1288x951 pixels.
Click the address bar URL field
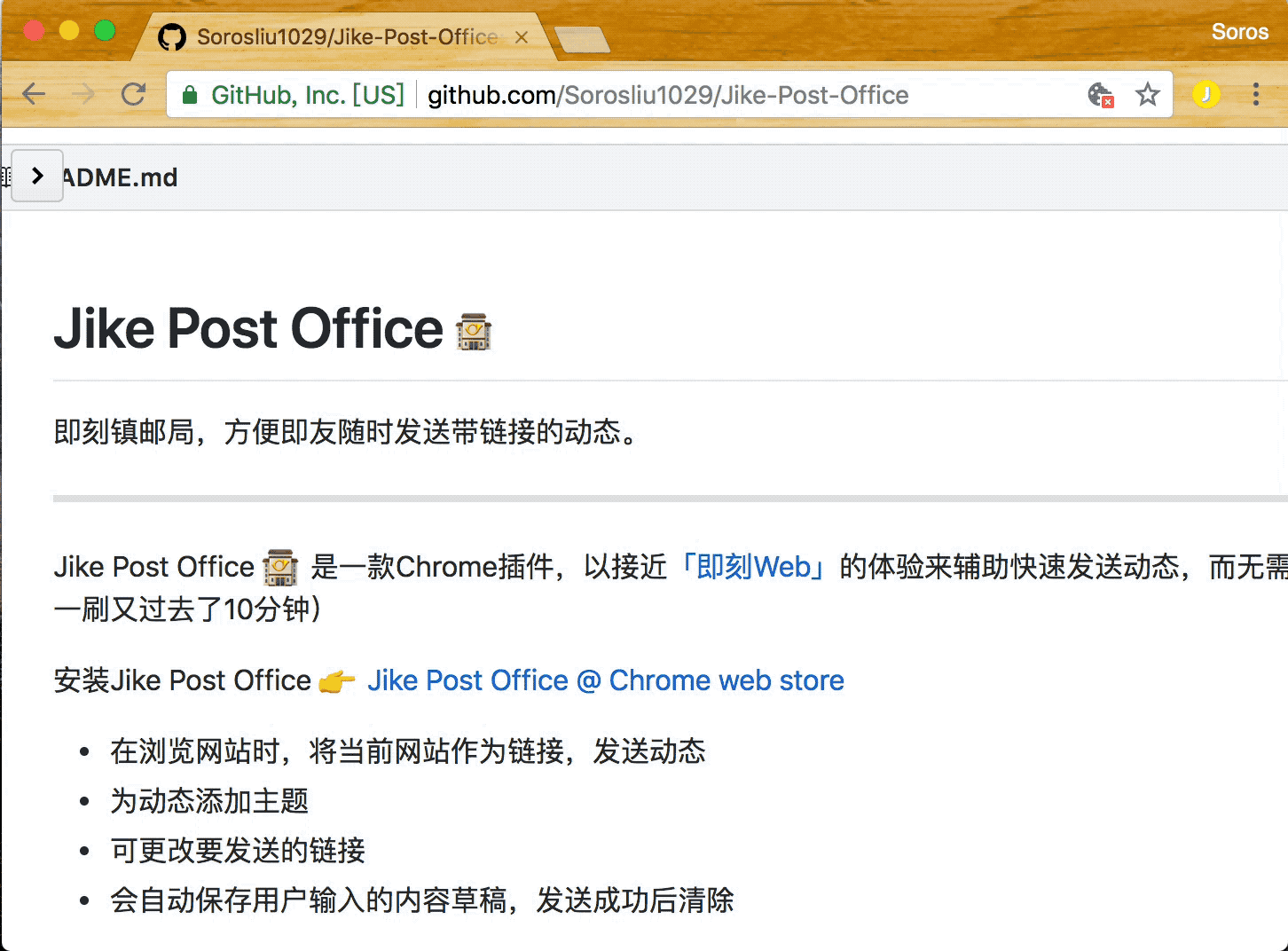pos(668,95)
